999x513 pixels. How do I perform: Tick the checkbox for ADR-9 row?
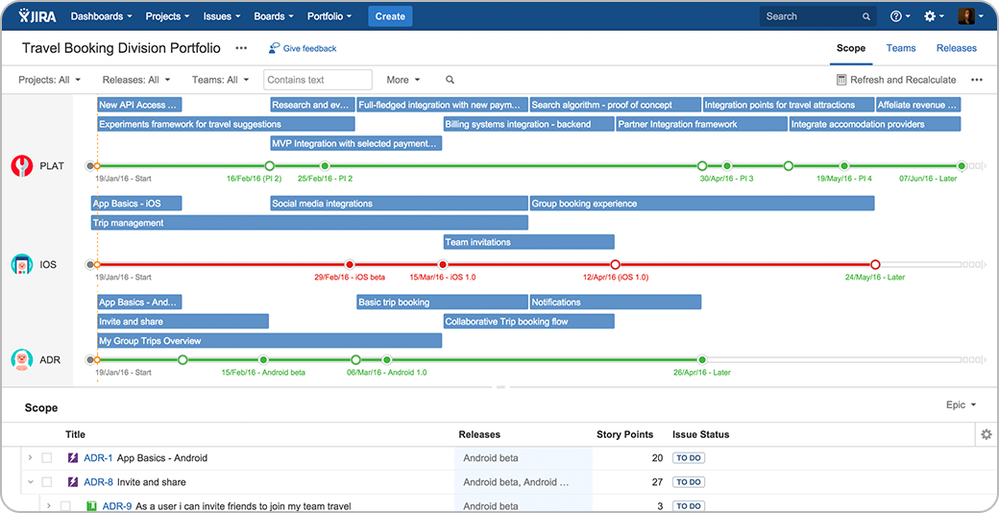coord(65,506)
